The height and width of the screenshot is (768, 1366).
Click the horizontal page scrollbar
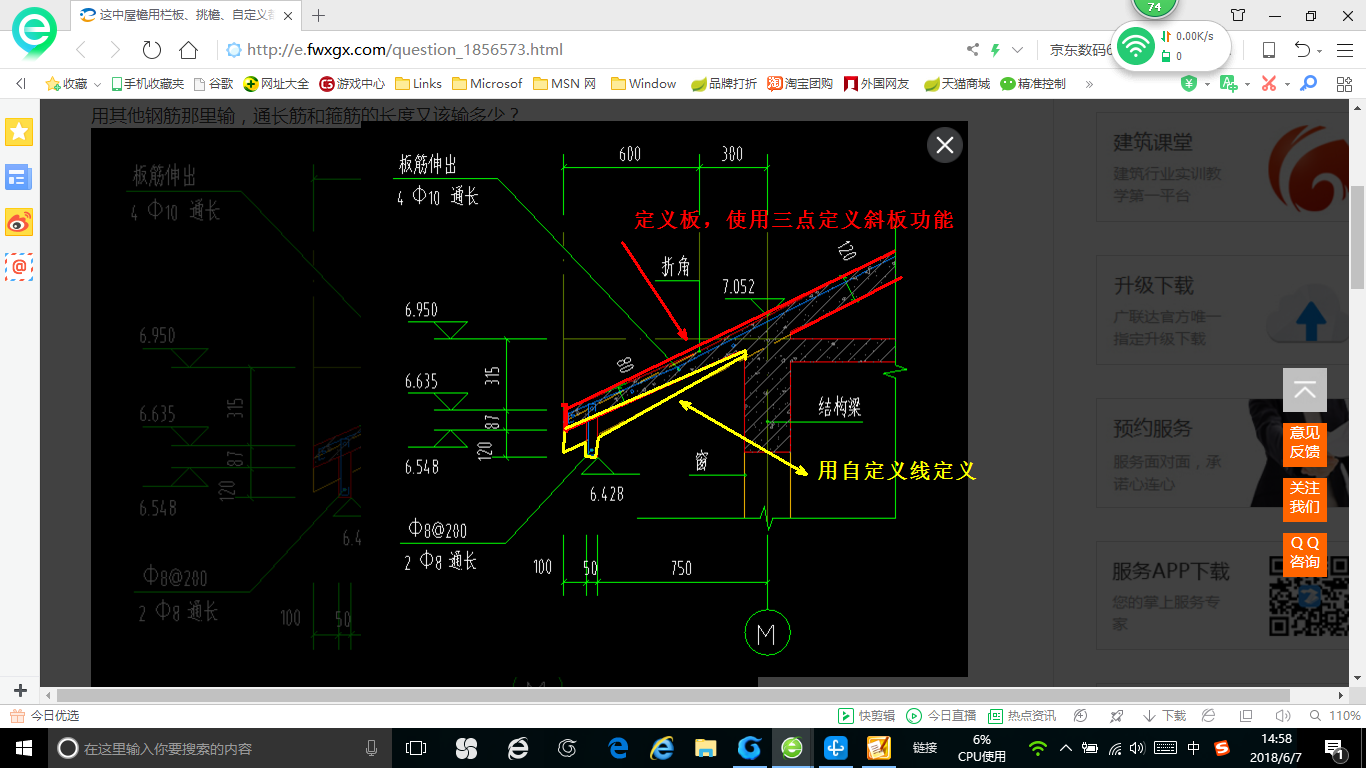click(x=673, y=695)
